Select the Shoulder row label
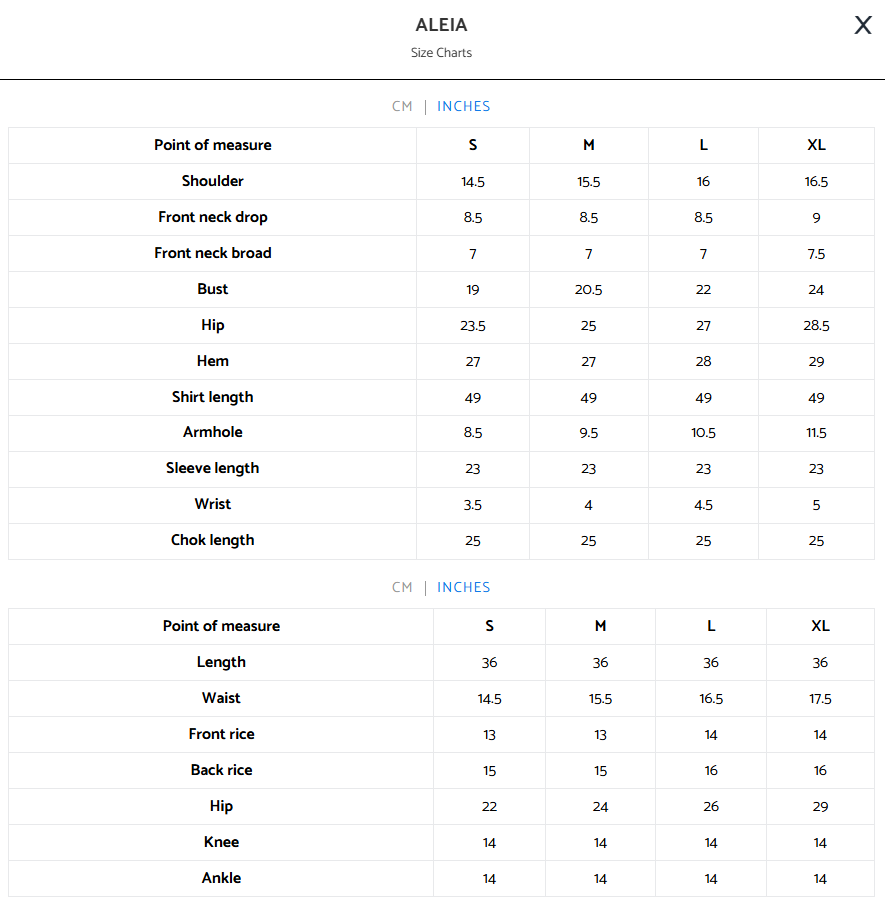Screen dimensions: 885x921 pos(213,181)
